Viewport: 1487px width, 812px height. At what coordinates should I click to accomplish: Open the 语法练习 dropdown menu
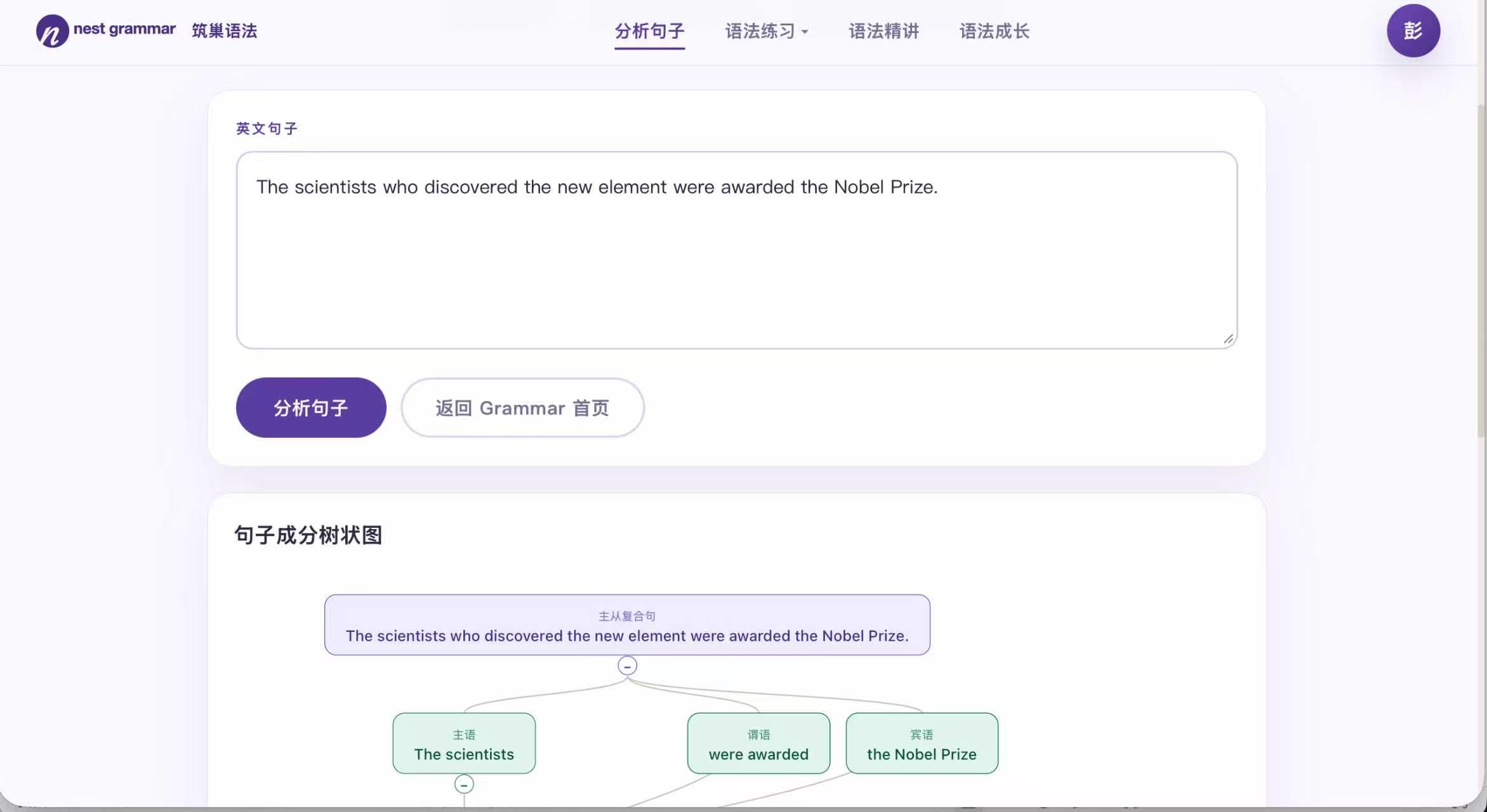[x=767, y=31]
